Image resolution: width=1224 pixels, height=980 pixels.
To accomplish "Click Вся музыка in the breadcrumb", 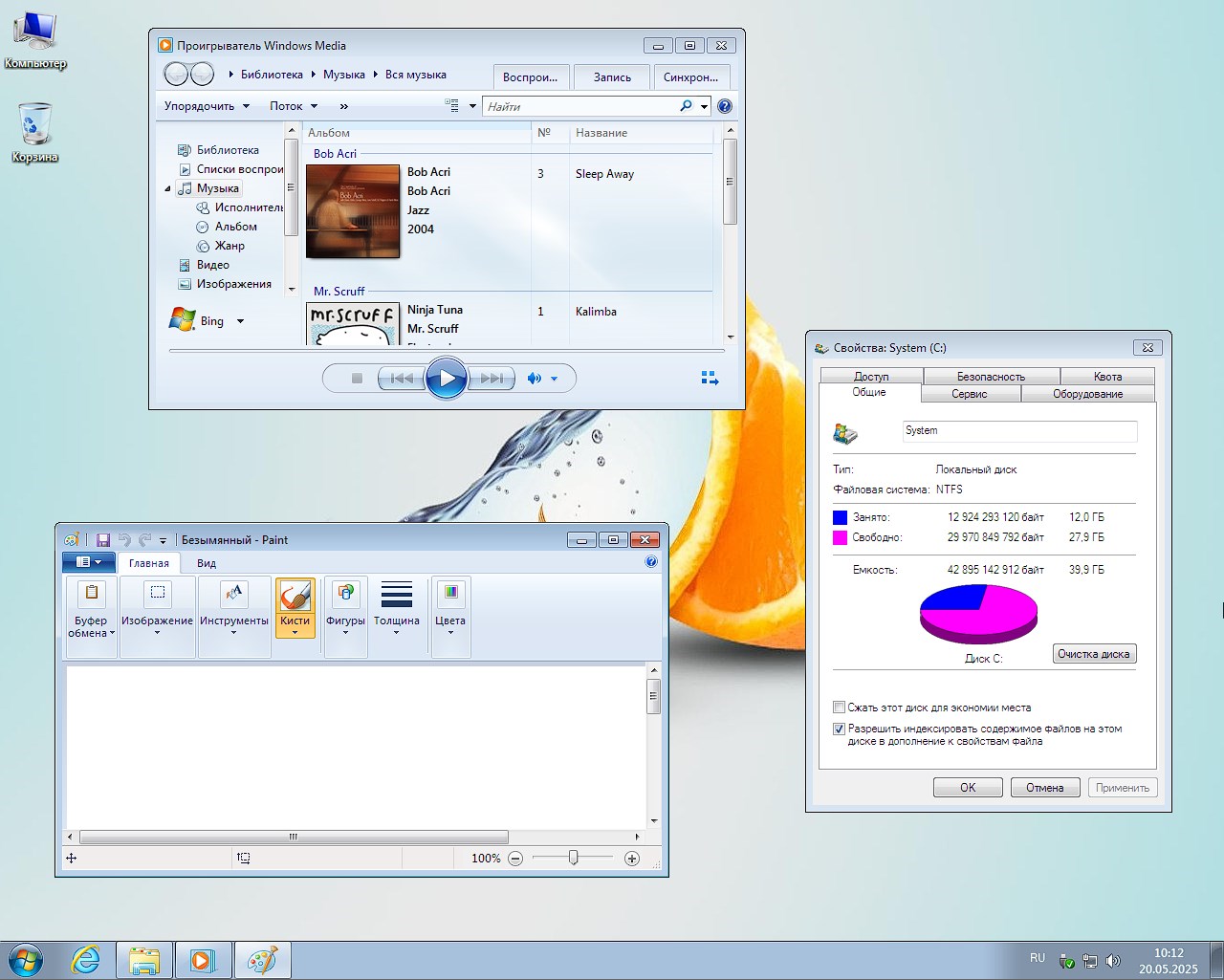I will (x=416, y=75).
